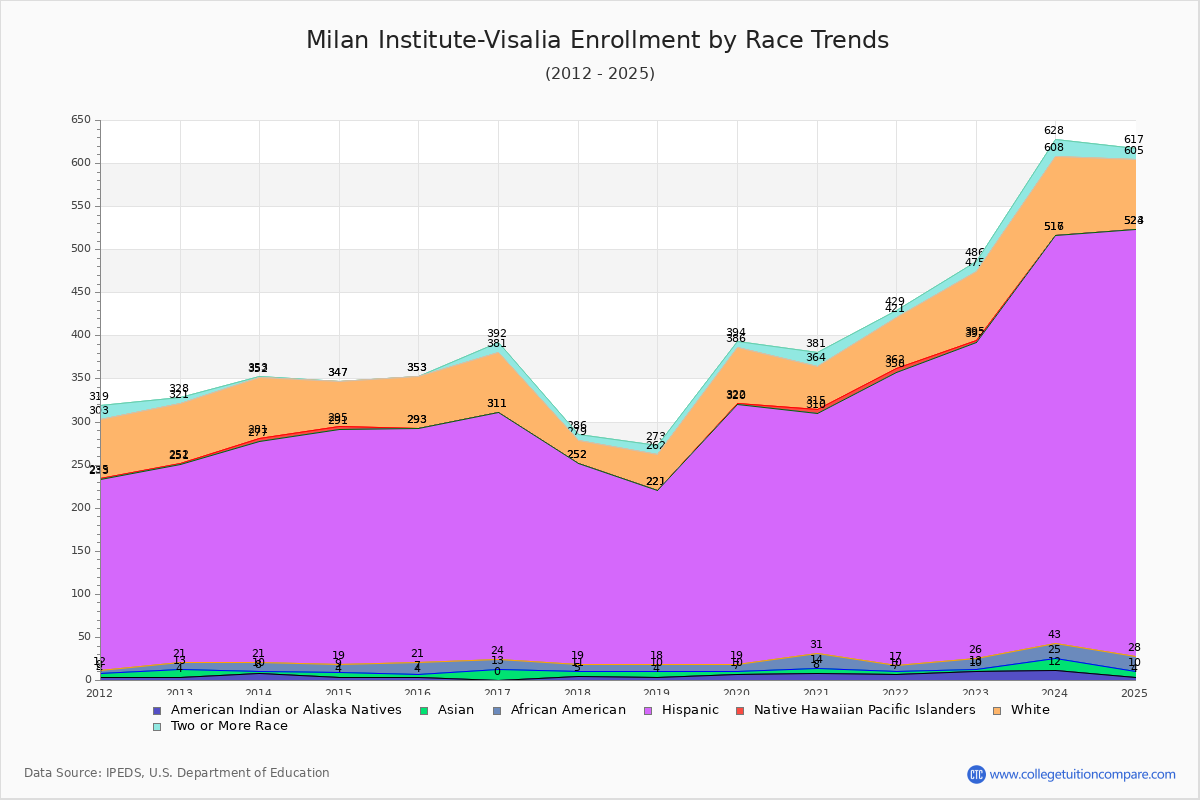The image size is (1200, 800).
Task: Toggle American Indian or Alaska Natives label
Action: click(285, 710)
